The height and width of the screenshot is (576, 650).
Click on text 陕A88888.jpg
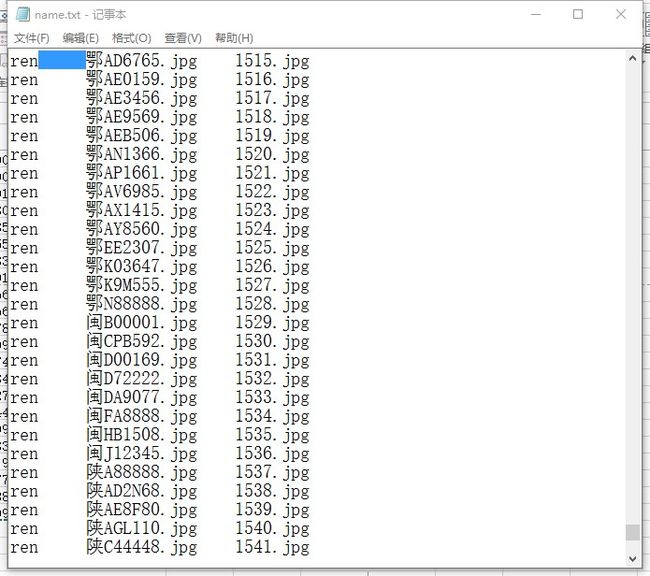pos(142,472)
